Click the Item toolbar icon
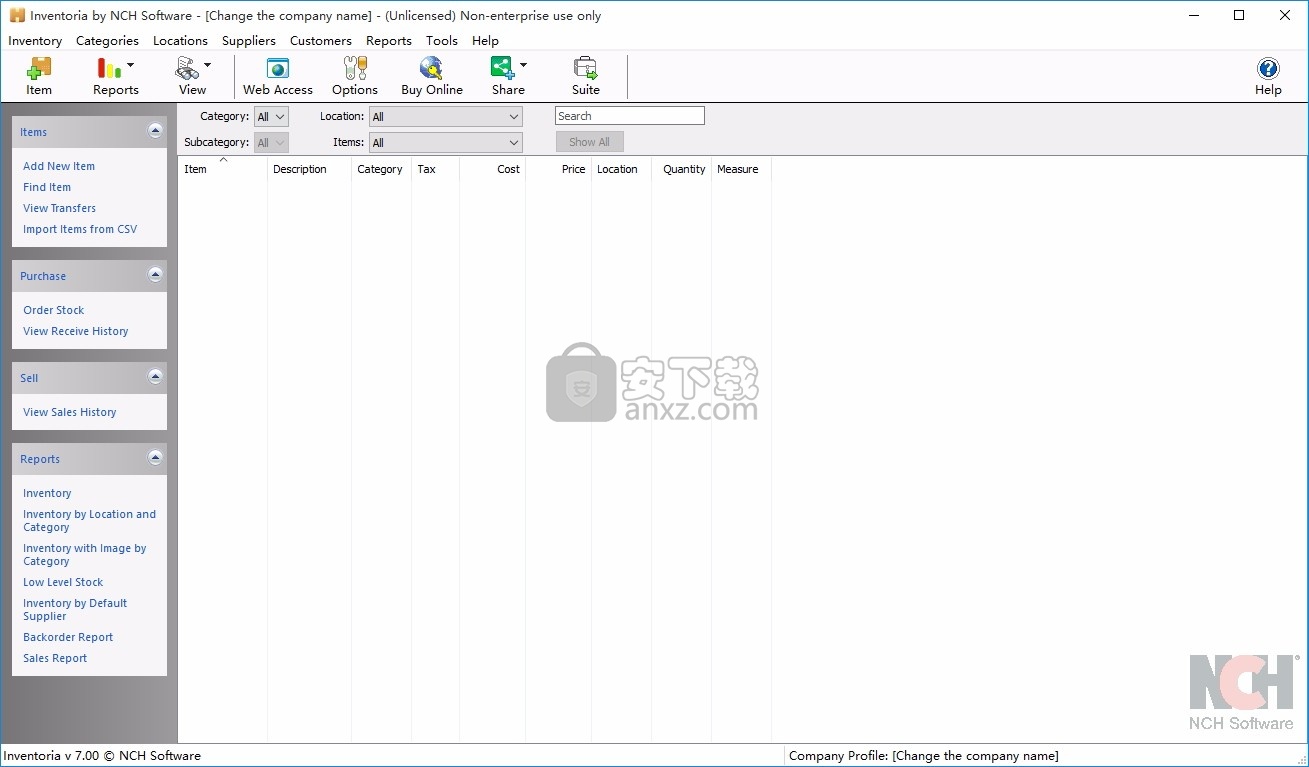Screen dimensions: 1309x767 point(39,77)
